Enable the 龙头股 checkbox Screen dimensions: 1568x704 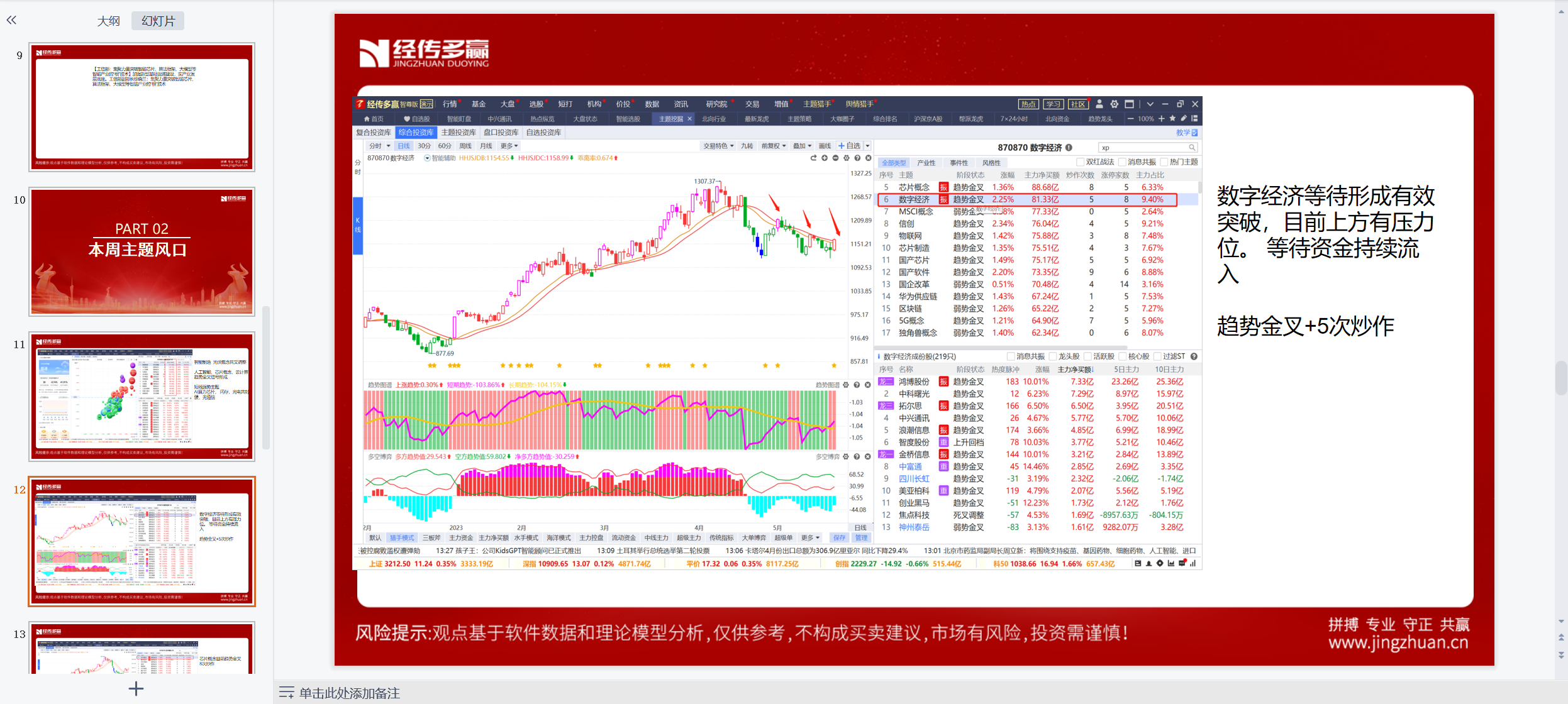(x=1052, y=356)
